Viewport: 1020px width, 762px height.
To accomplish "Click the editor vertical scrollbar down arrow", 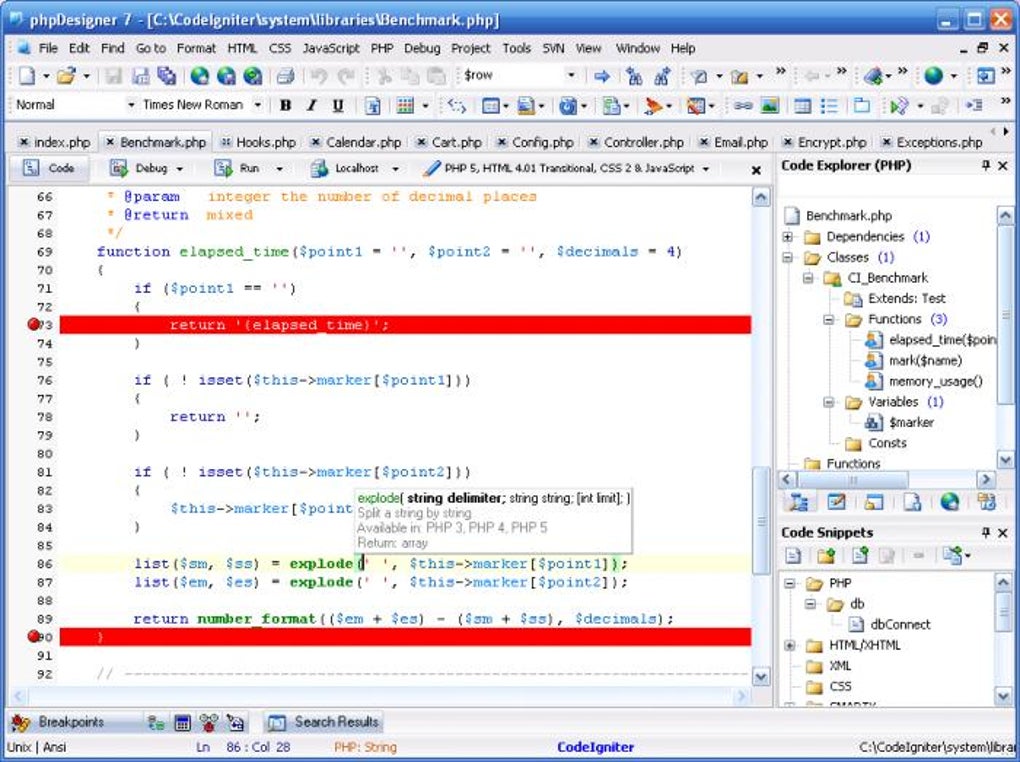I will (761, 677).
